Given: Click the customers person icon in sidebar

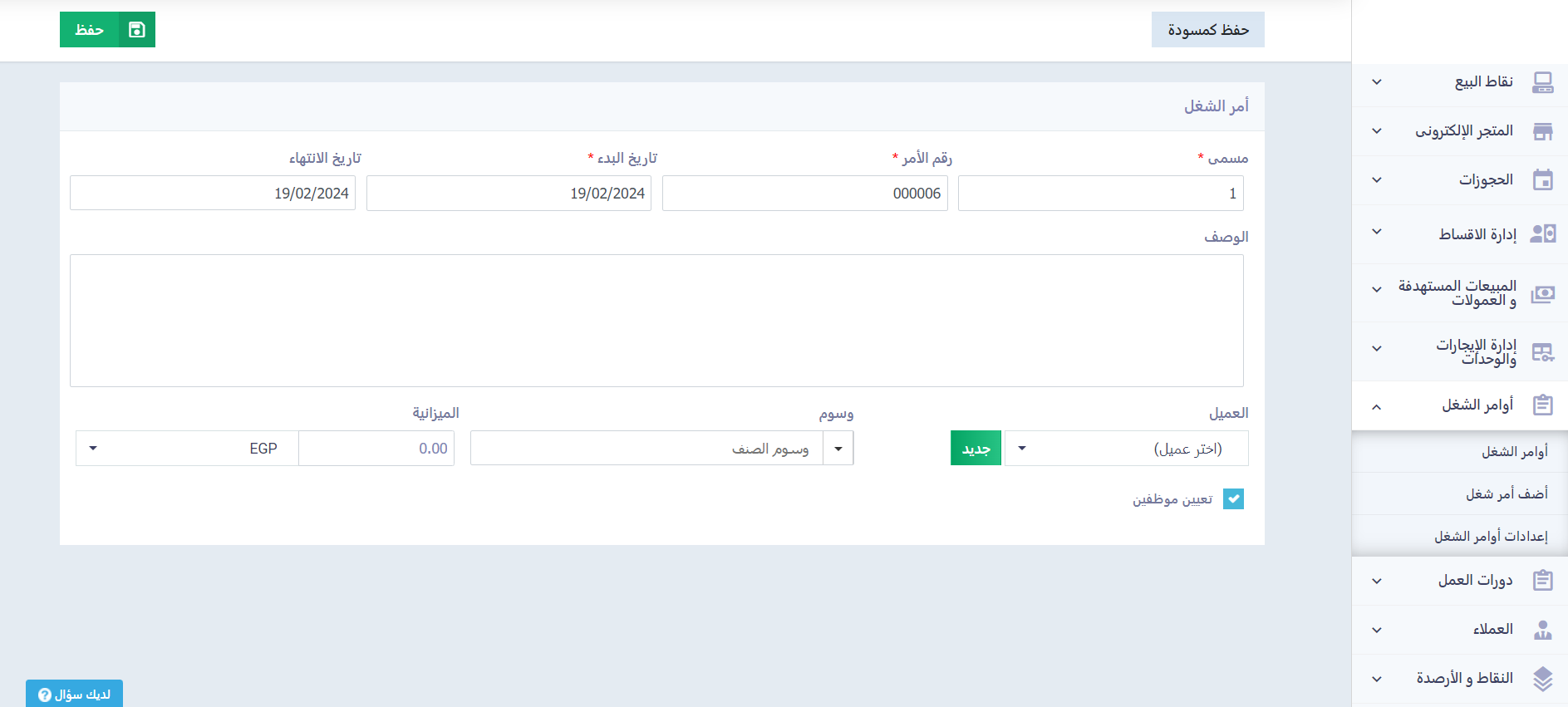Looking at the screenshot, I should coord(1542,630).
